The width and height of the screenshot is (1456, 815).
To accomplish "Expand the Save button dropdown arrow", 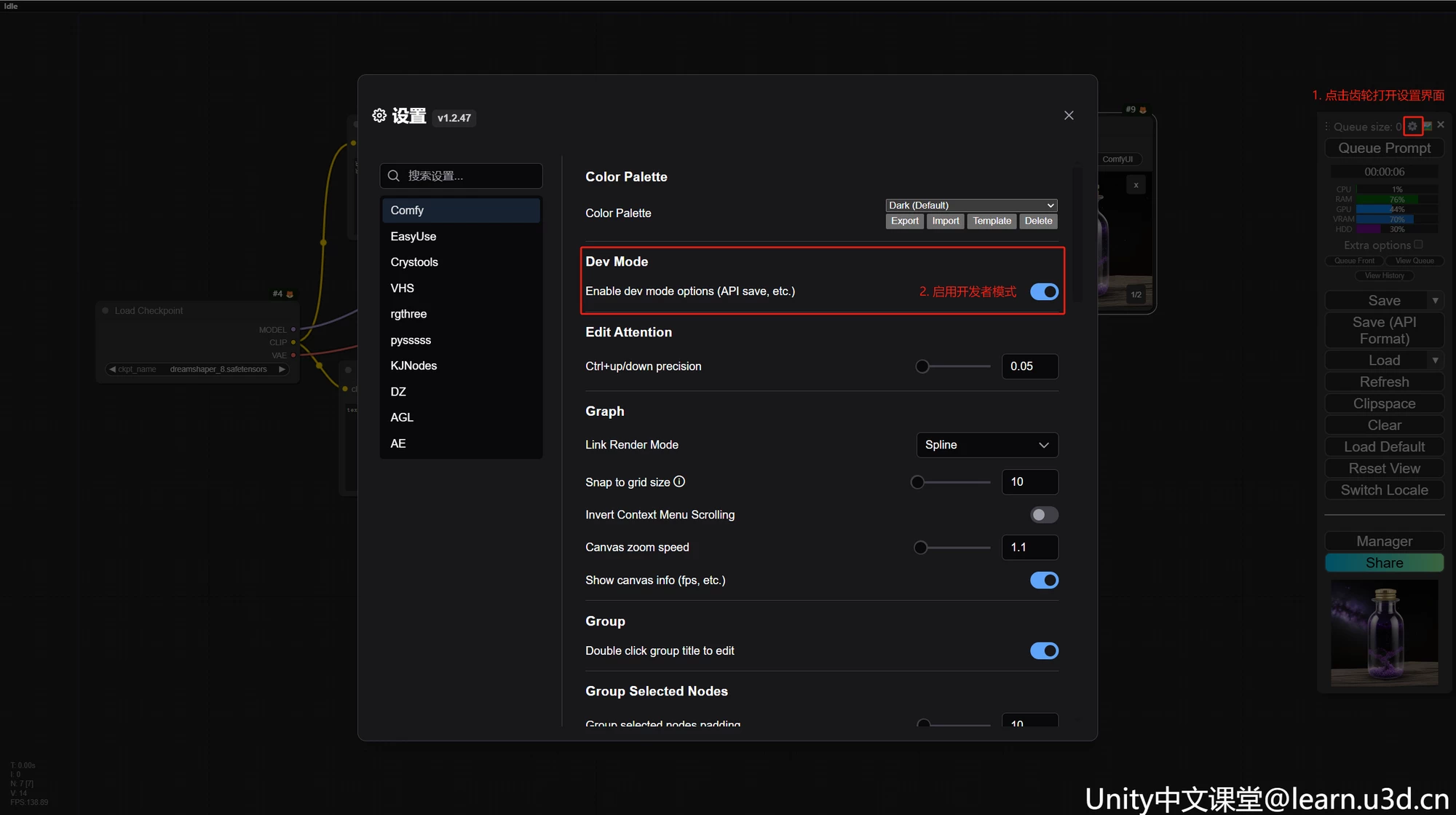I will [1435, 301].
